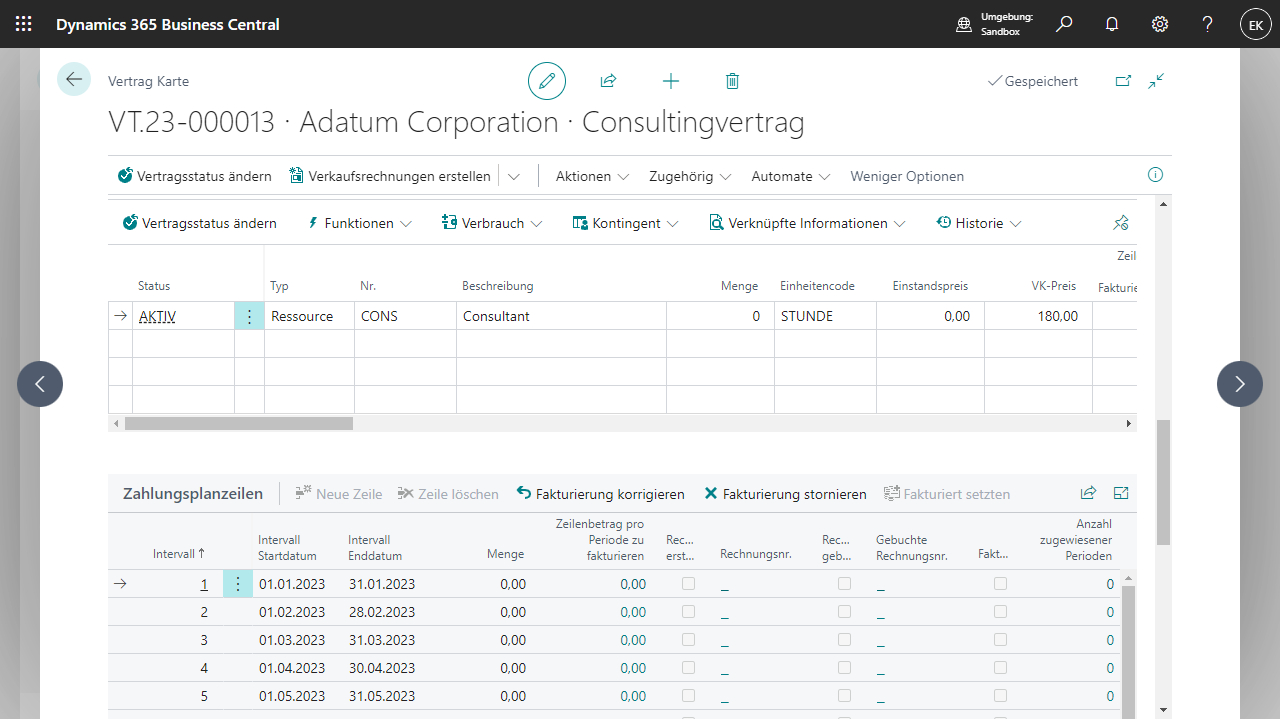
Task: Click Dynamics 365 Business Central title
Action: click(168, 24)
